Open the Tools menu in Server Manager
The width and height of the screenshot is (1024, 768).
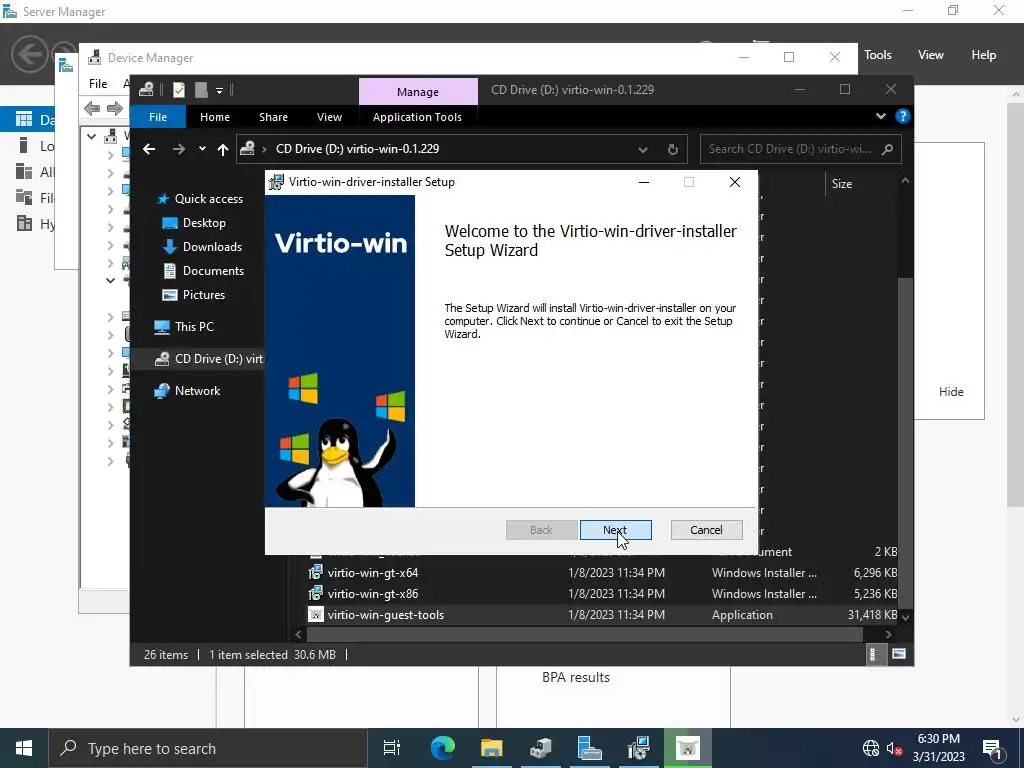(x=878, y=55)
